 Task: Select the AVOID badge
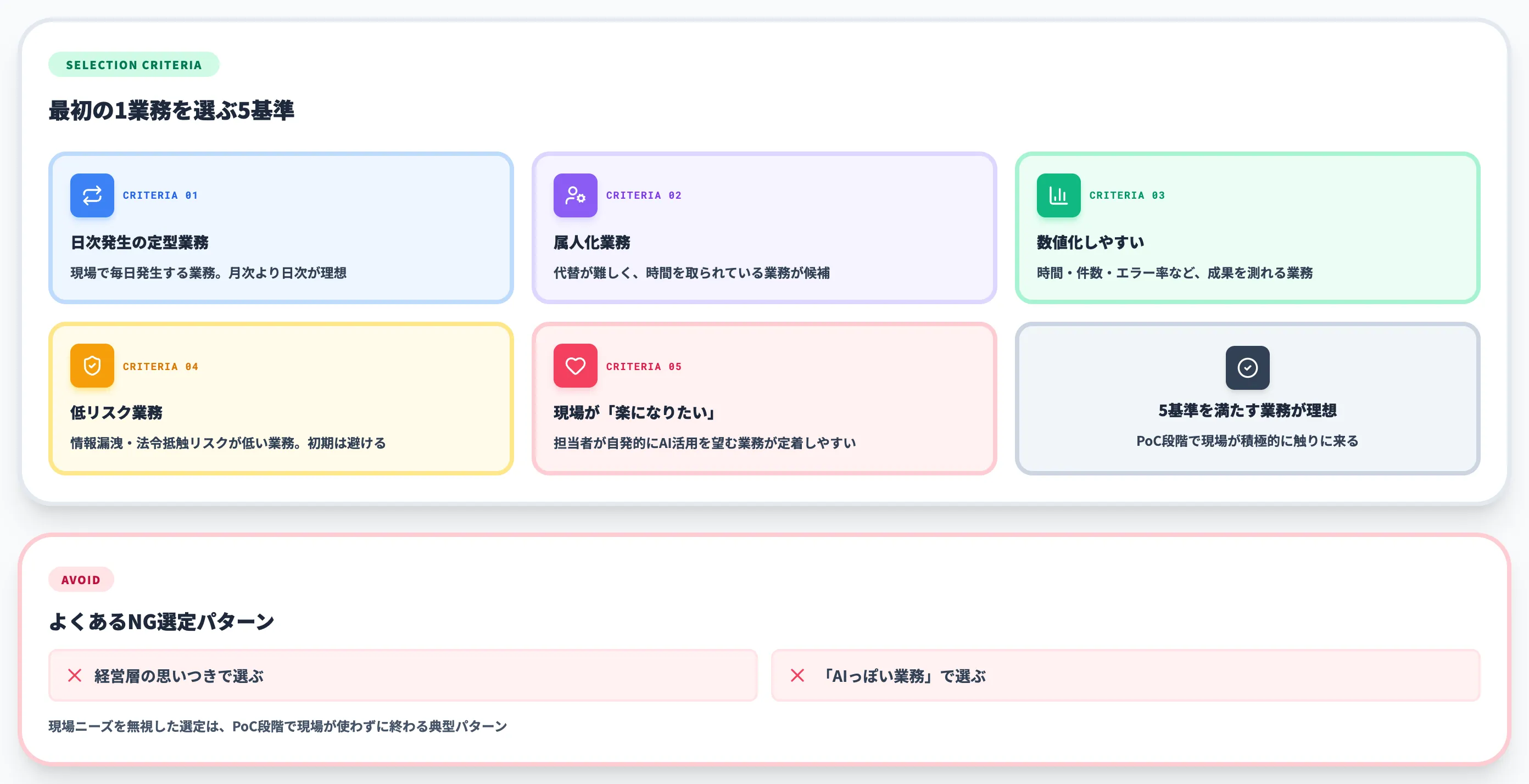coord(81,579)
